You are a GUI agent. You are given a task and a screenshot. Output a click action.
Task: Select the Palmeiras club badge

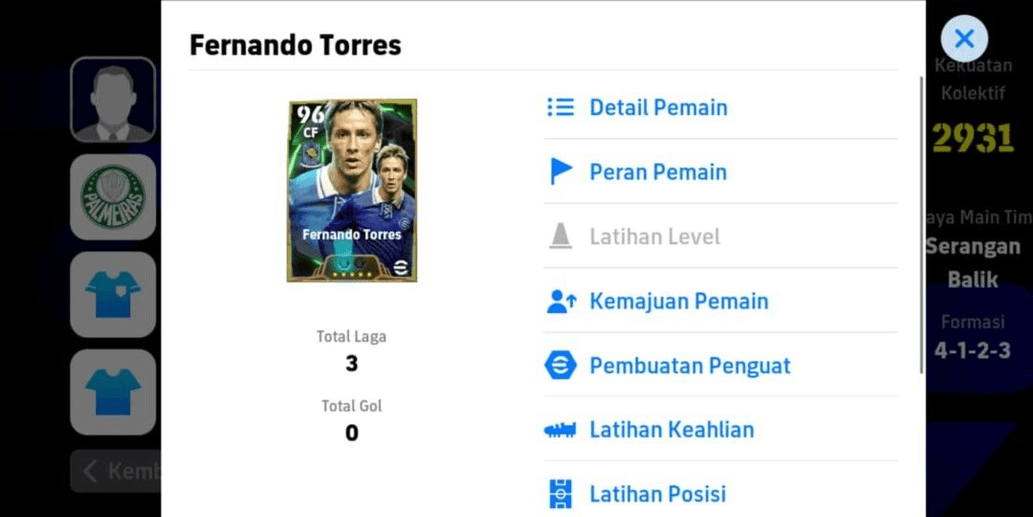(x=113, y=197)
